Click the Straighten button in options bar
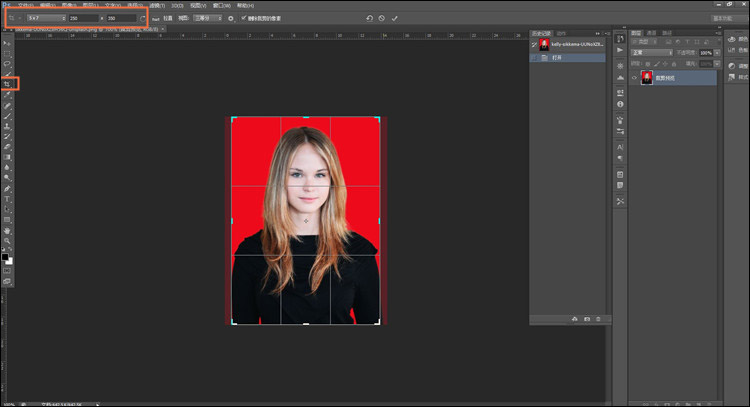This screenshot has width=750, height=407. [162, 18]
